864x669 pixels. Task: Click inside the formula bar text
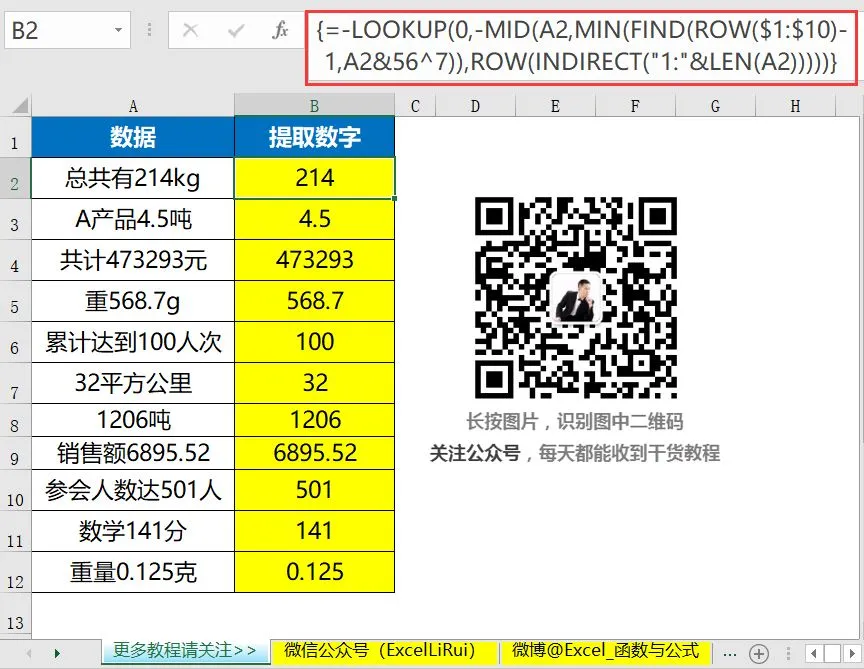pyautogui.click(x=581, y=46)
